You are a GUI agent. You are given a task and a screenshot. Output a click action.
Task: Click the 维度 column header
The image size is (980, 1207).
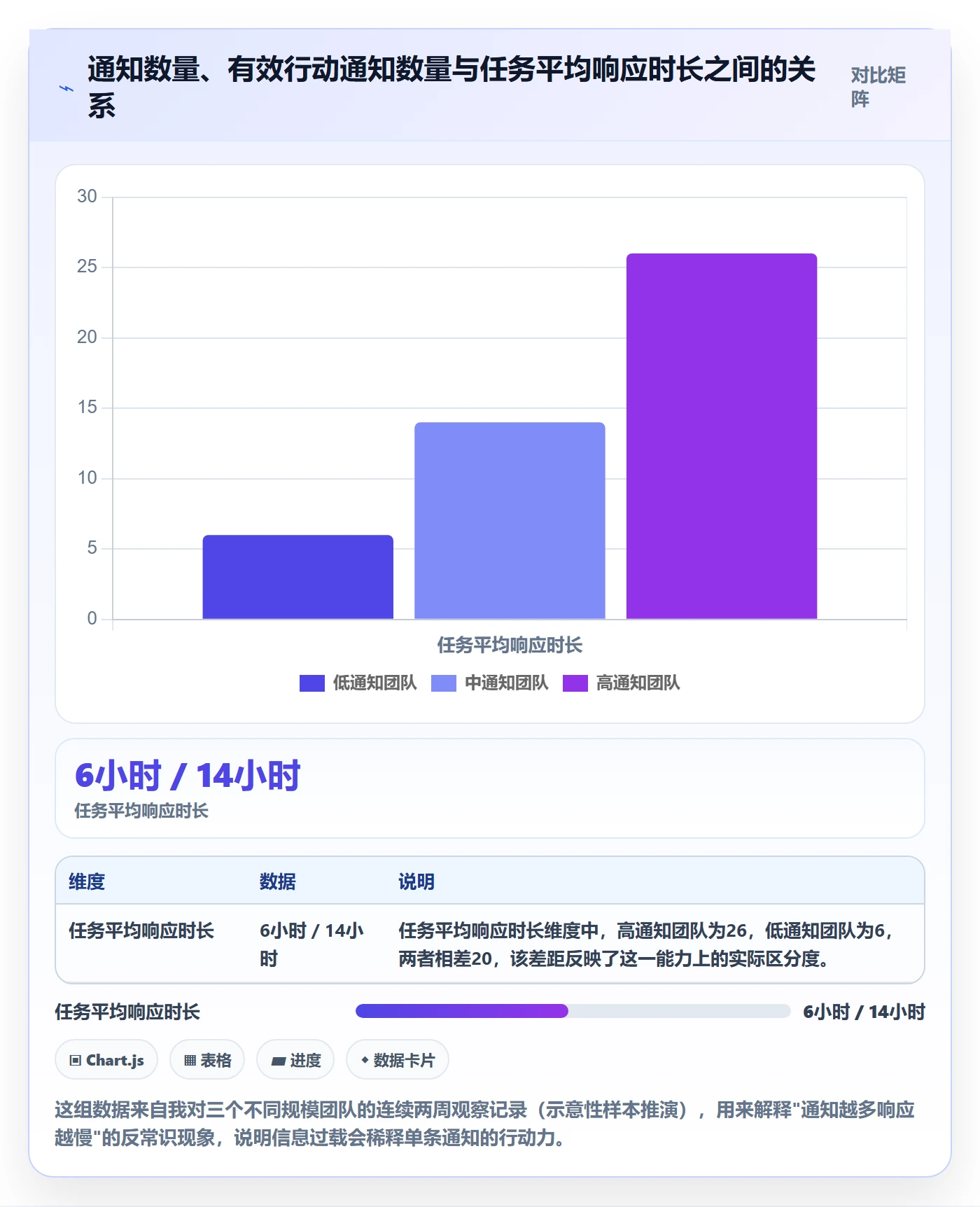click(x=87, y=881)
